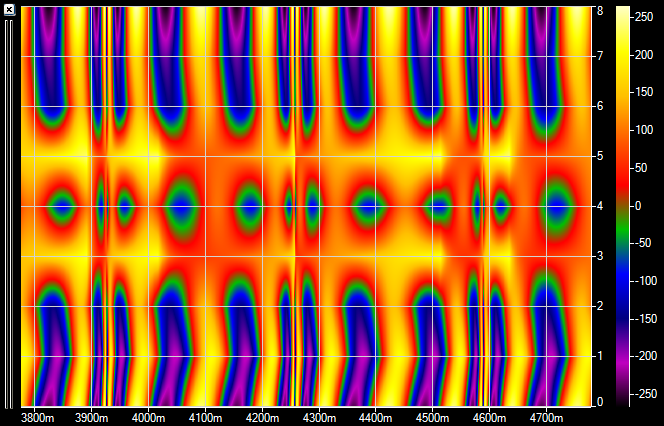
Task: Click the color scale gradient bar
Action: point(622,206)
